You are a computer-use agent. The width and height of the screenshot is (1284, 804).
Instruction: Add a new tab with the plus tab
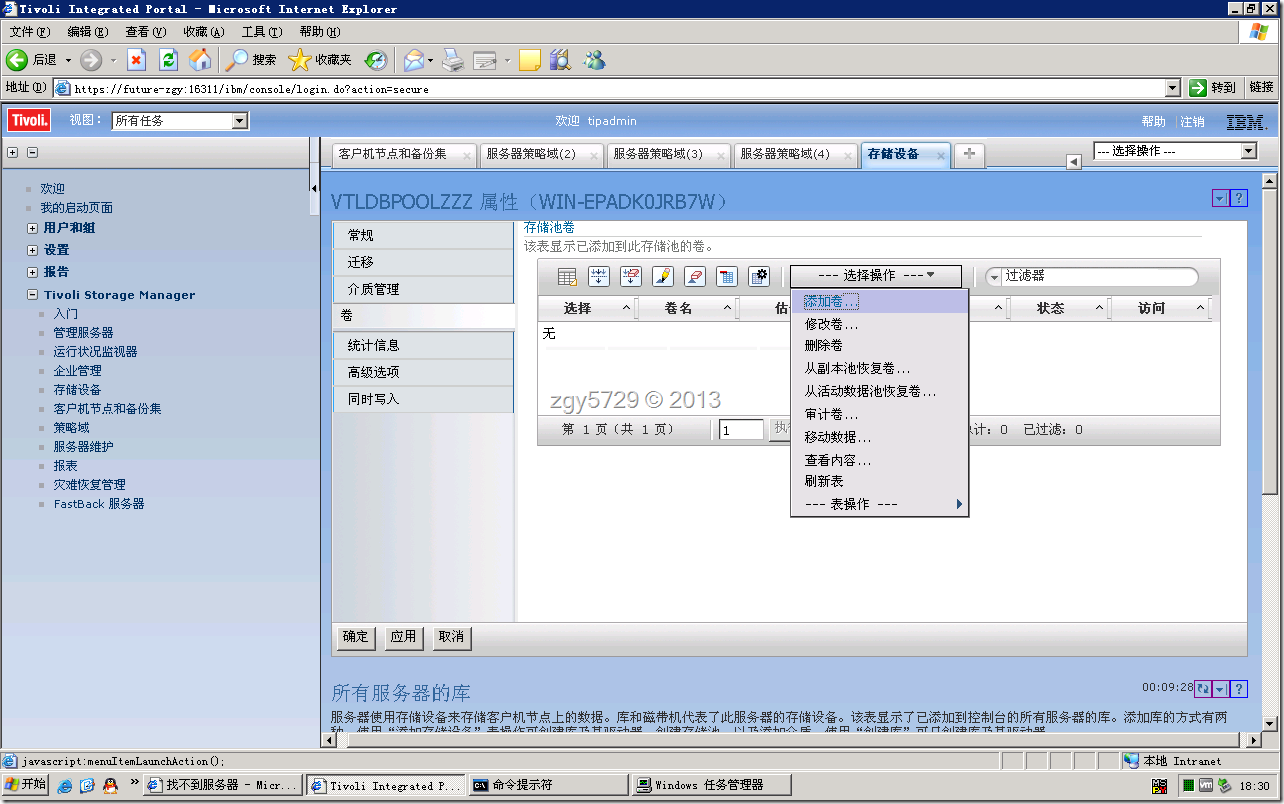click(x=969, y=154)
